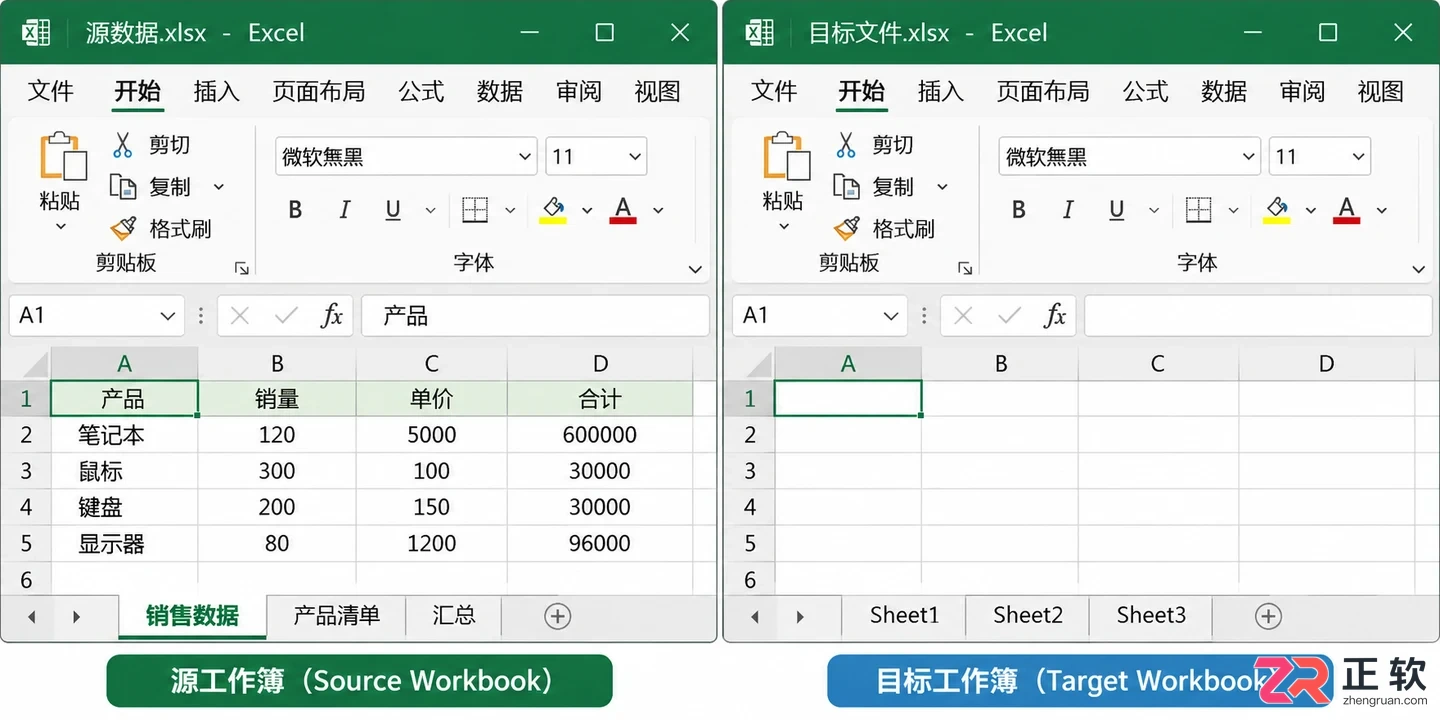Click Copy icon in source workbook

(x=123, y=187)
